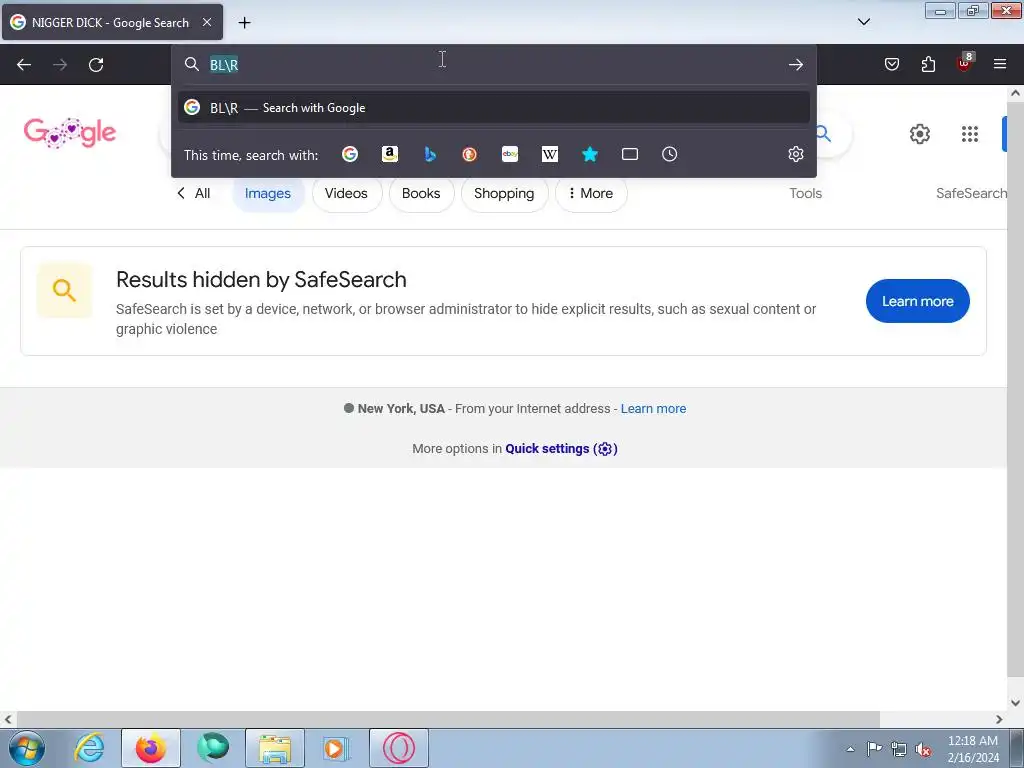1024x768 pixels.
Task: Open the Opera browser taskbar icon
Action: (399, 748)
